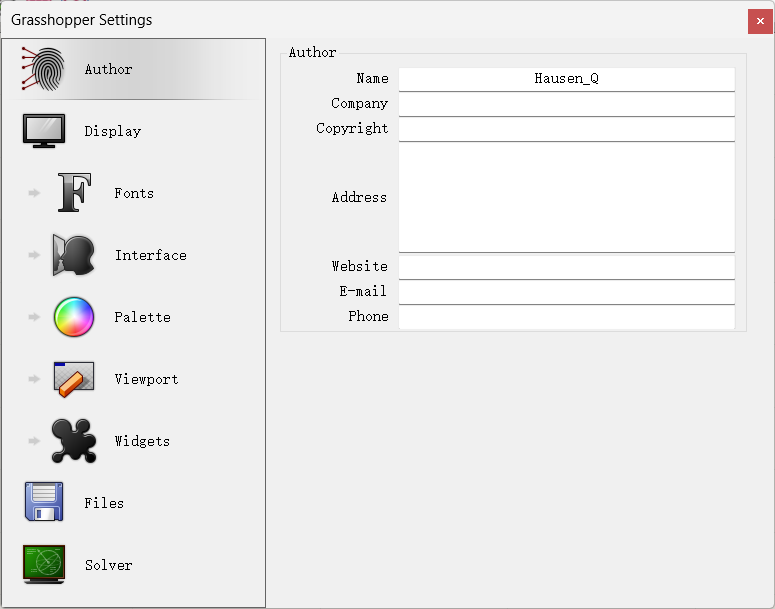Click the Author fingerprint icon
The width and height of the screenshot is (775, 609).
click(x=44, y=69)
